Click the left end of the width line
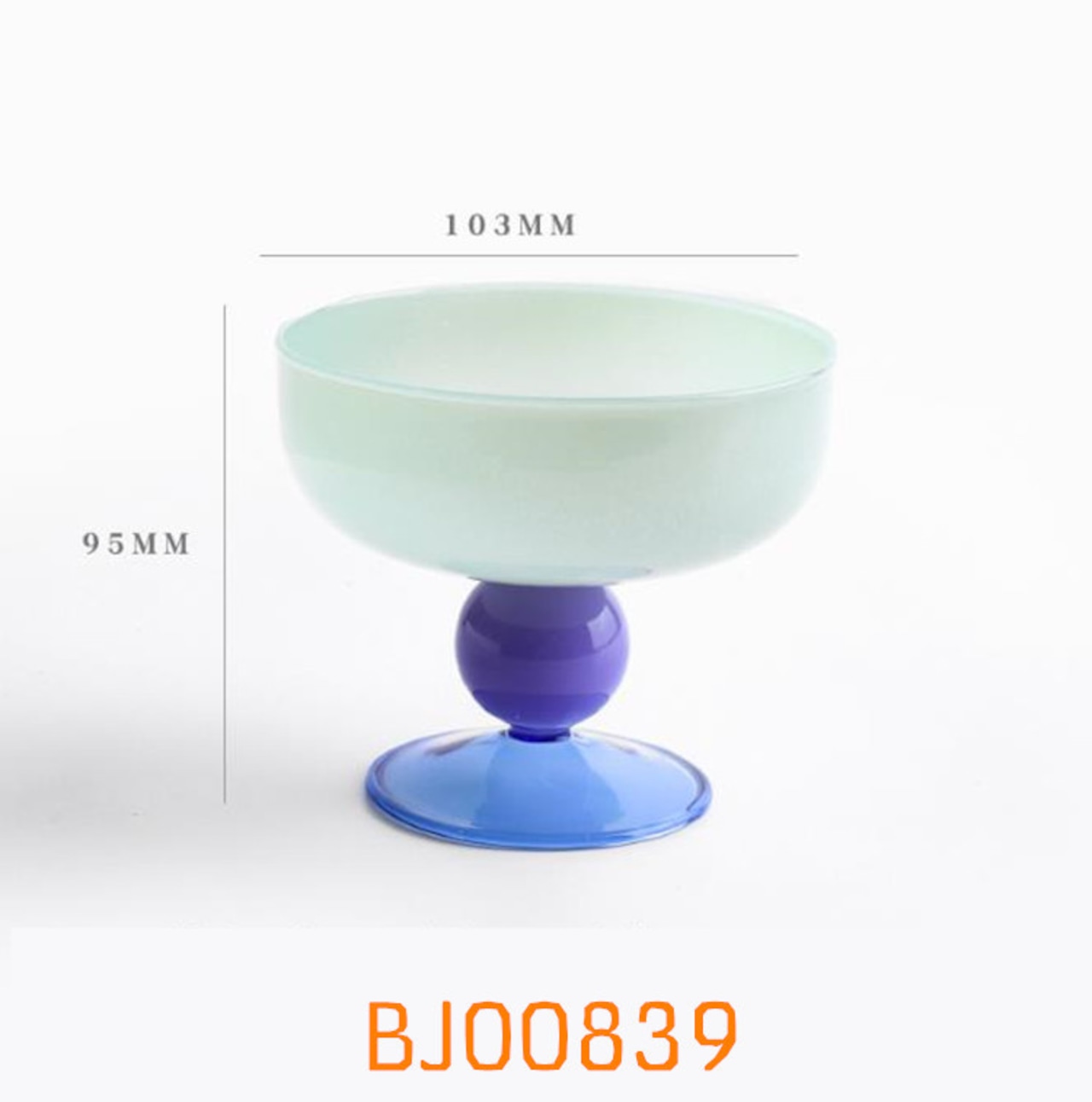 262,255
